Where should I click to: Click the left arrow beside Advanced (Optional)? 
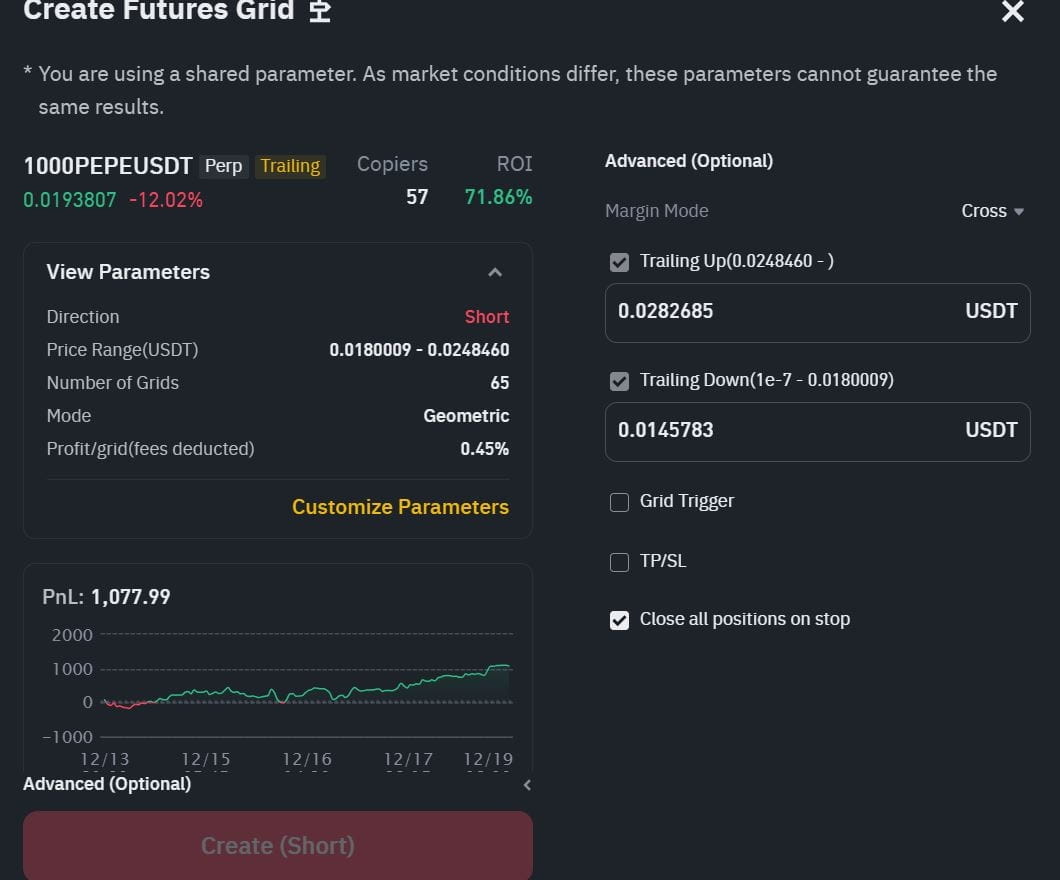pyautogui.click(x=527, y=785)
